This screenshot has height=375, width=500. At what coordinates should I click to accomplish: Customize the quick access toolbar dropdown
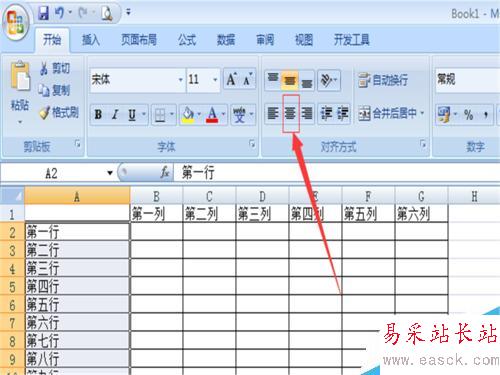[128, 13]
